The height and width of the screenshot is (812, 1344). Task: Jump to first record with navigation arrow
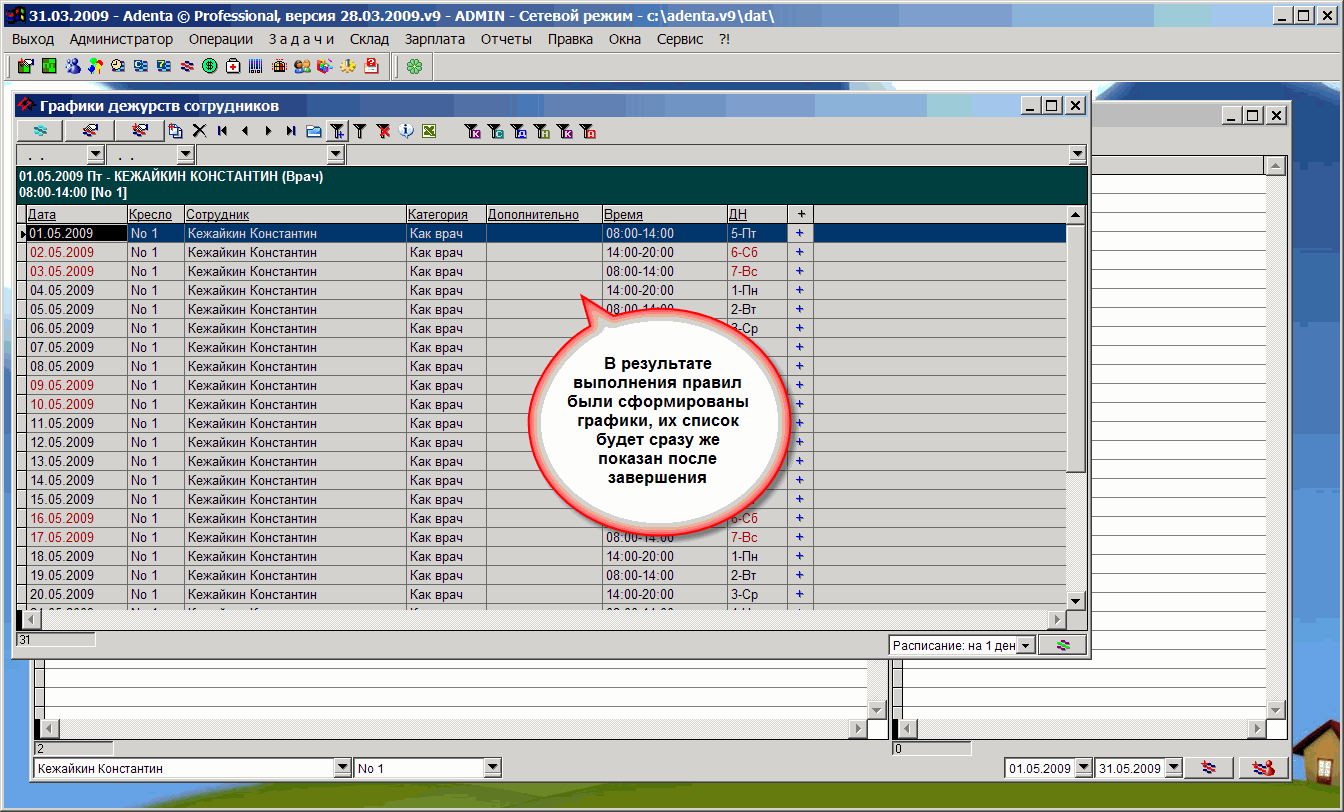(222, 131)
